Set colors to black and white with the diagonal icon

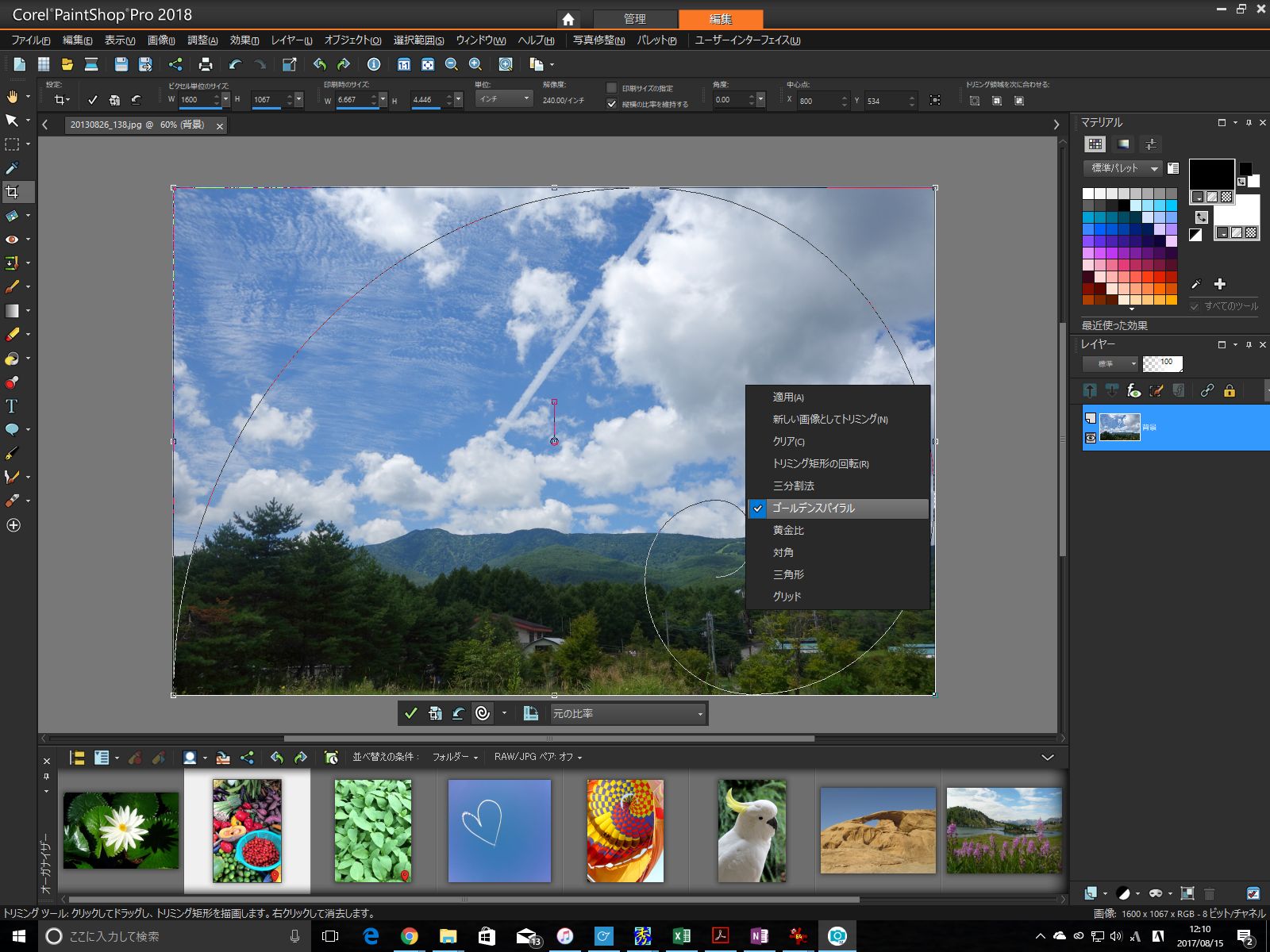coord(1195,234)
